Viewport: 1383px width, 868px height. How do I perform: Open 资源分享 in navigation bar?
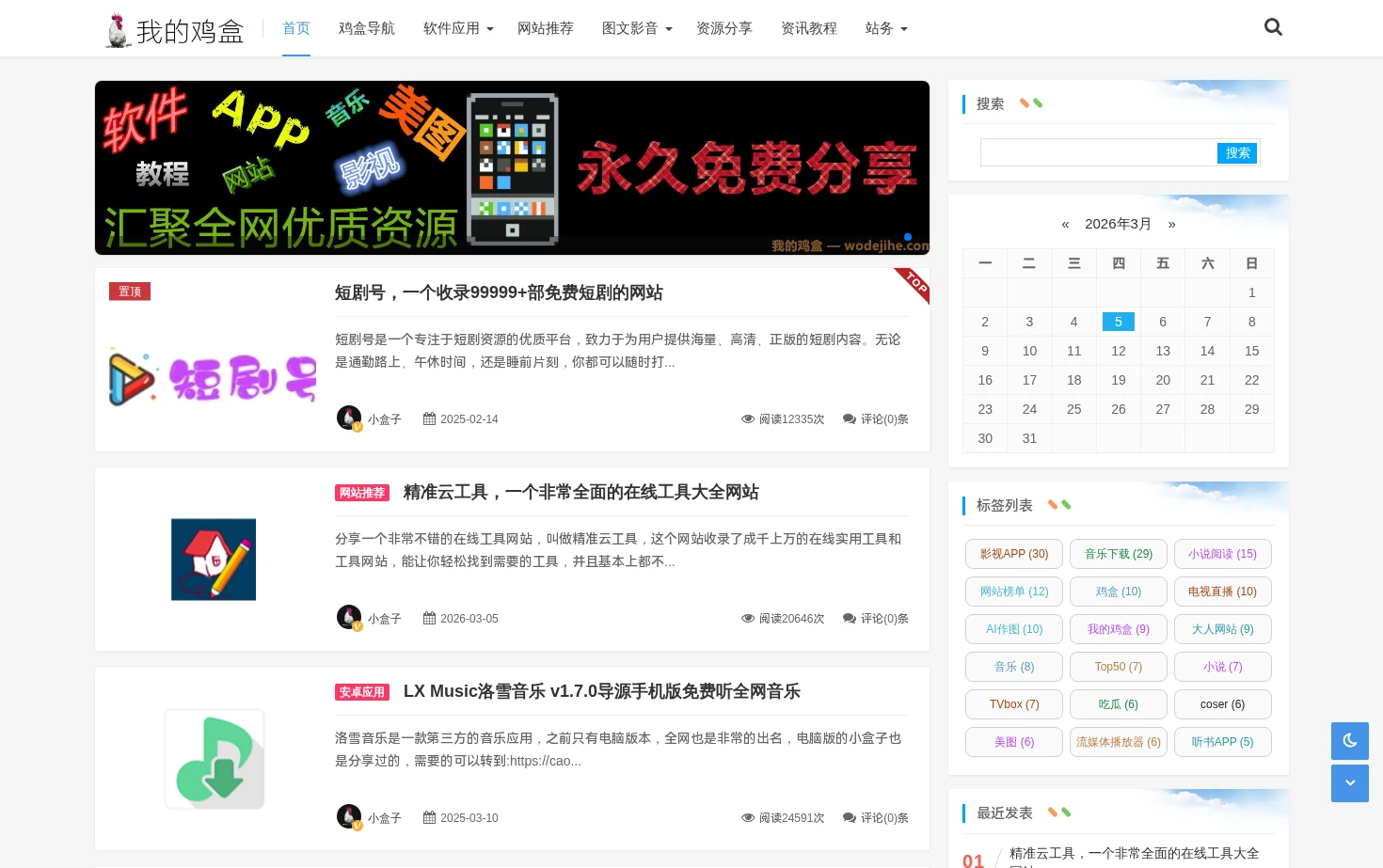coord(724,28)
